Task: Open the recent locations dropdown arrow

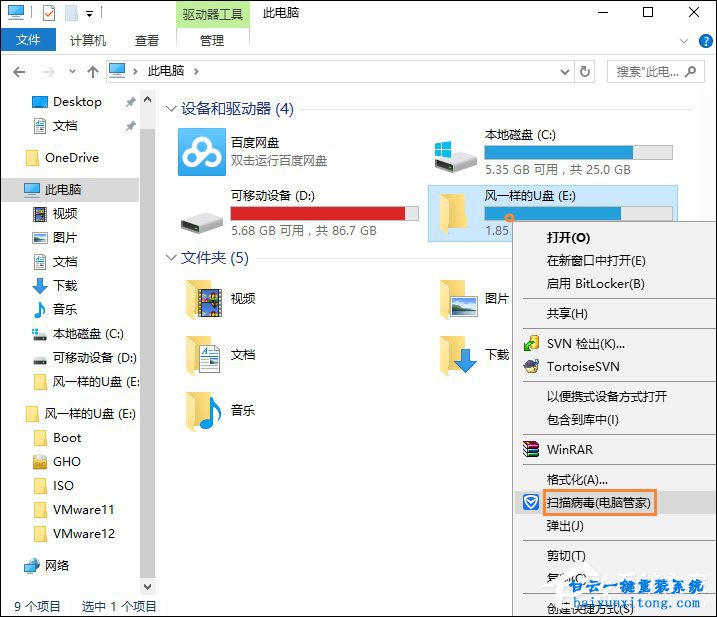Action: pyautogui.click(x=72, y=72)
